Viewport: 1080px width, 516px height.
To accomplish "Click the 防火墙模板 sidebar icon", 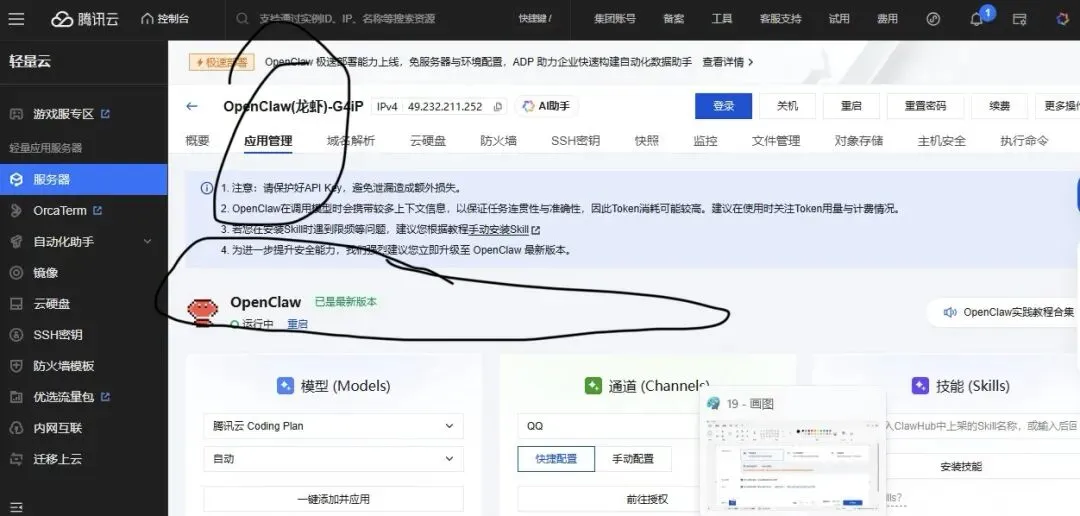I will coord(16,366).
